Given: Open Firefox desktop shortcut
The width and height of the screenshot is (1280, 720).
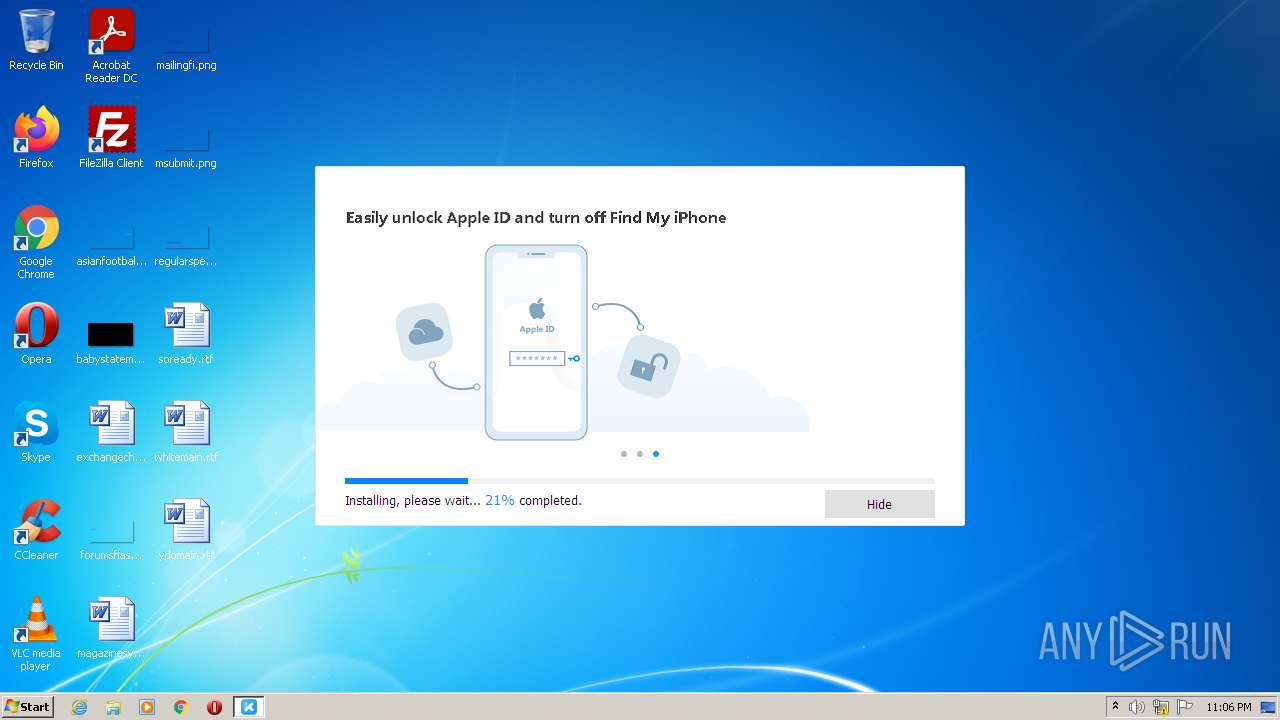Looking at the screenshot, I should (x=36, y=138).
